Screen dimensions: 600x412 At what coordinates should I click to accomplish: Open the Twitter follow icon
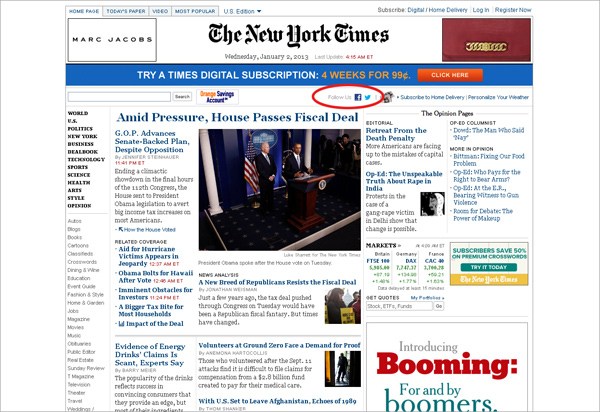pyautogui.click(x=368, y=97)
